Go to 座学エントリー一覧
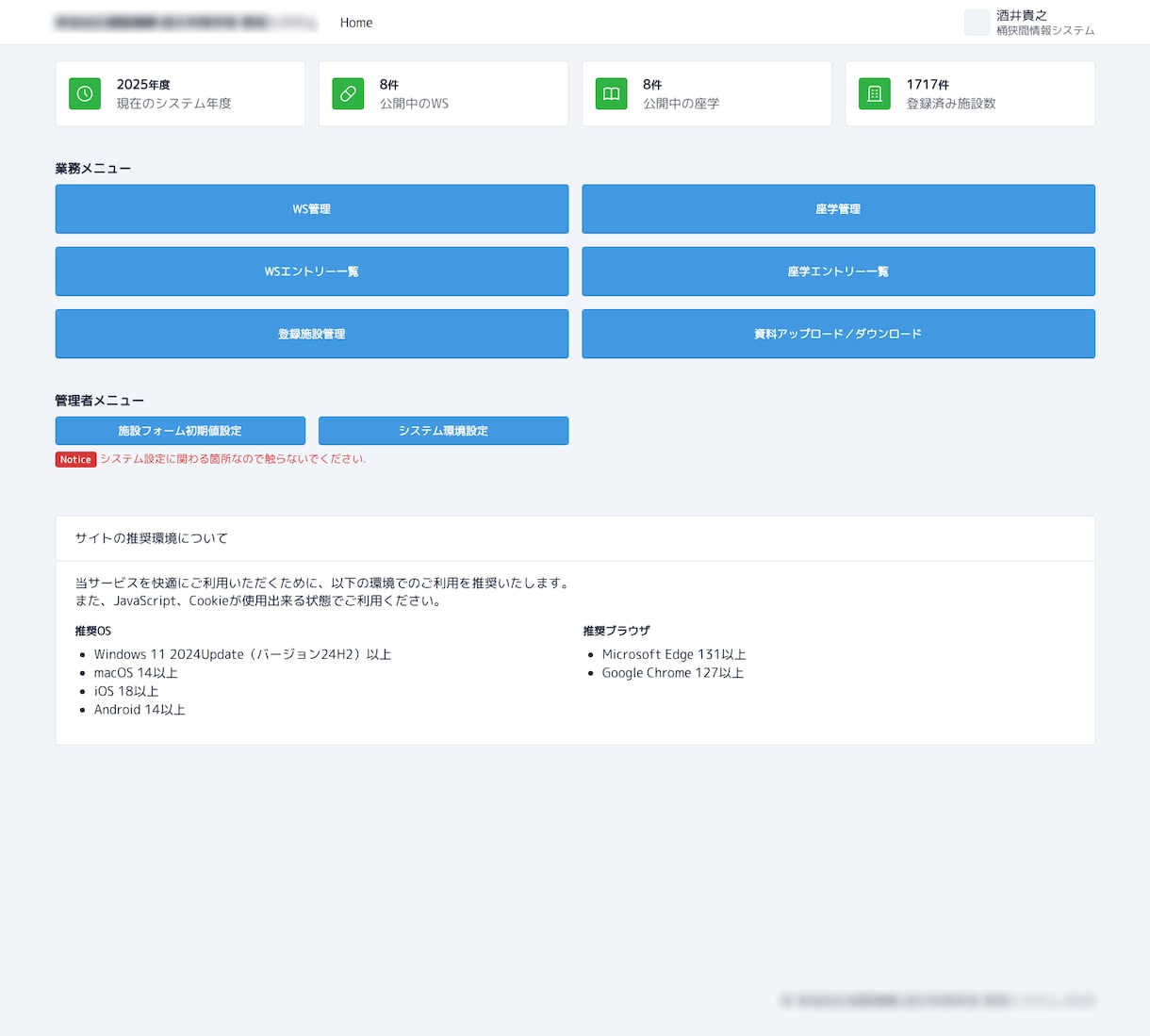This screenshot has width=1150, height=1036. (838, 271)
